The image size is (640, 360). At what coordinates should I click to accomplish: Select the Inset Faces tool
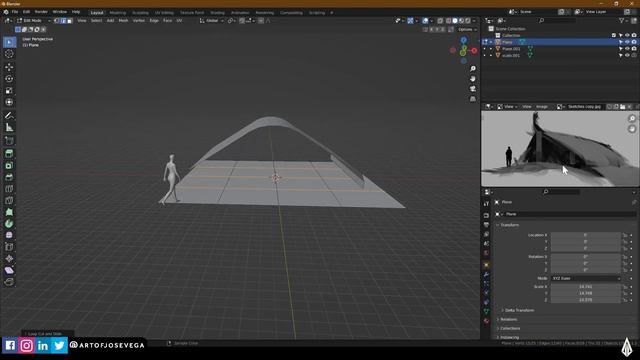[x=9, y=166]
